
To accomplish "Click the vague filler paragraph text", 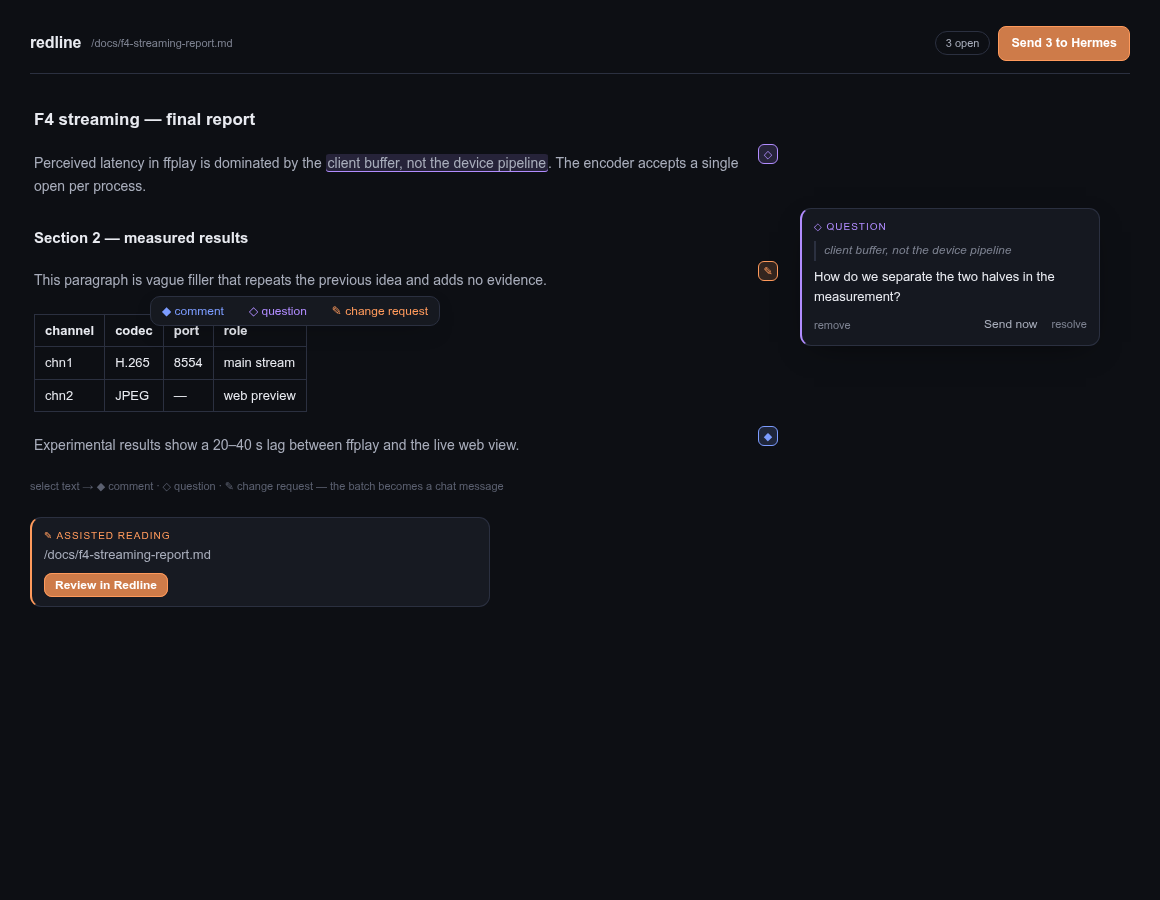I will click(x=290, y=280).
